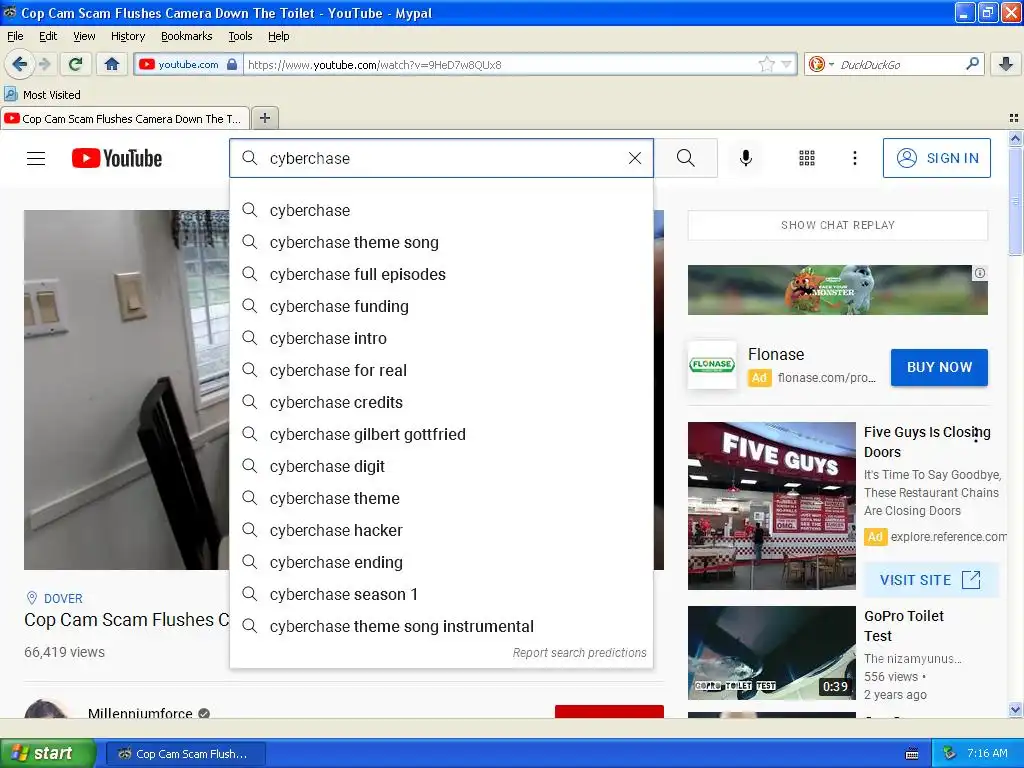
Task: Open a new tab with the plus button
Action: tap(264, 118)
